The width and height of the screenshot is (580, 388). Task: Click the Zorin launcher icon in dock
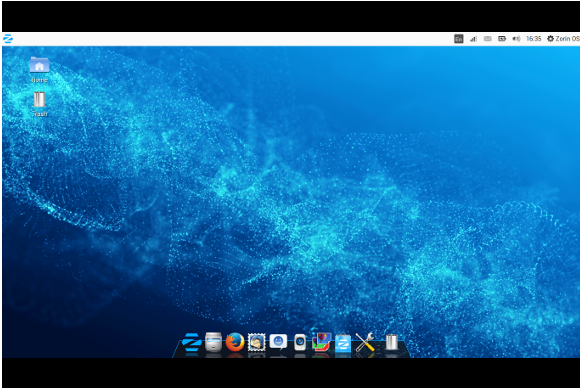pyautogui.click(x=192, y=342)
